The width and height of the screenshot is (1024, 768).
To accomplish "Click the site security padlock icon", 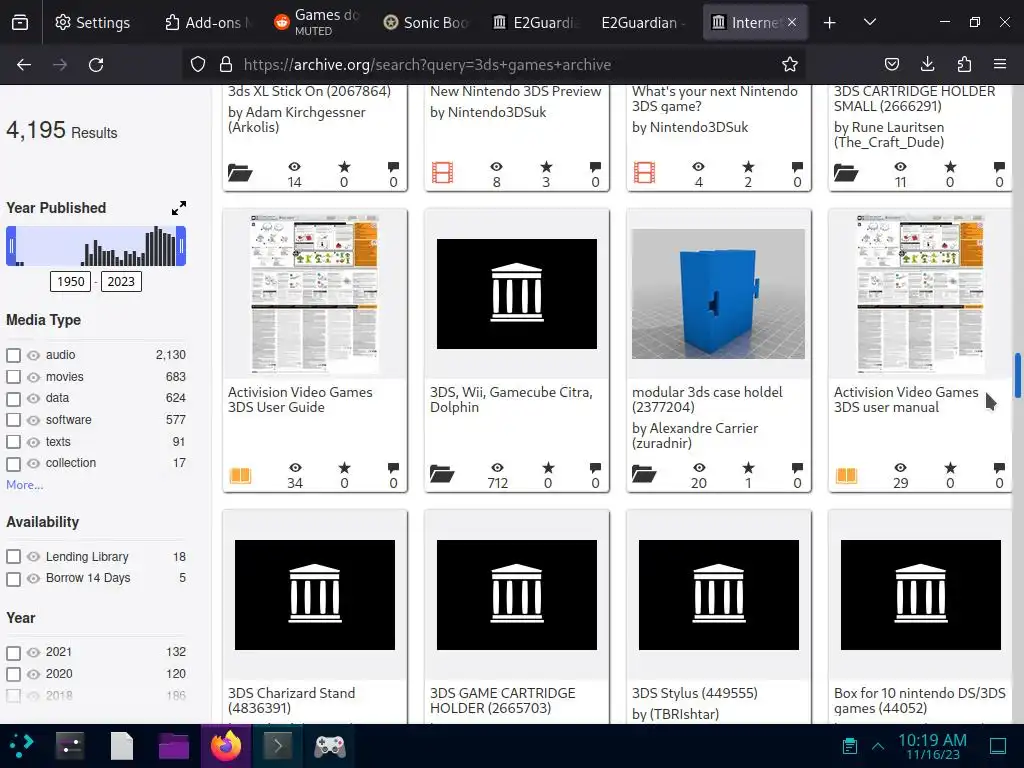I will pos(226,64).
